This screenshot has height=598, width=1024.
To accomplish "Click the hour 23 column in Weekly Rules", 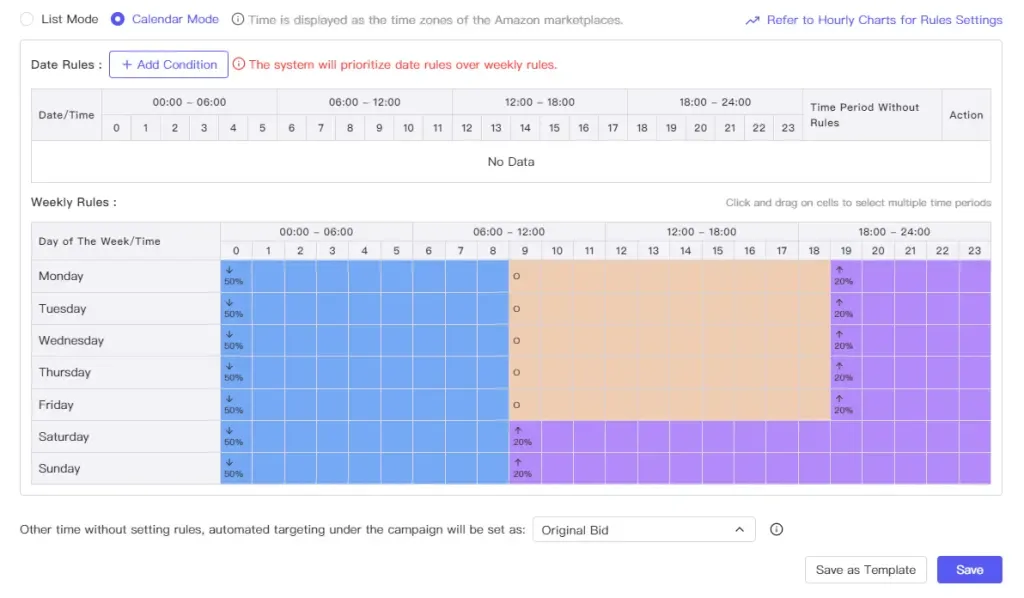I will pyautogui.click(x=974, y=251).
